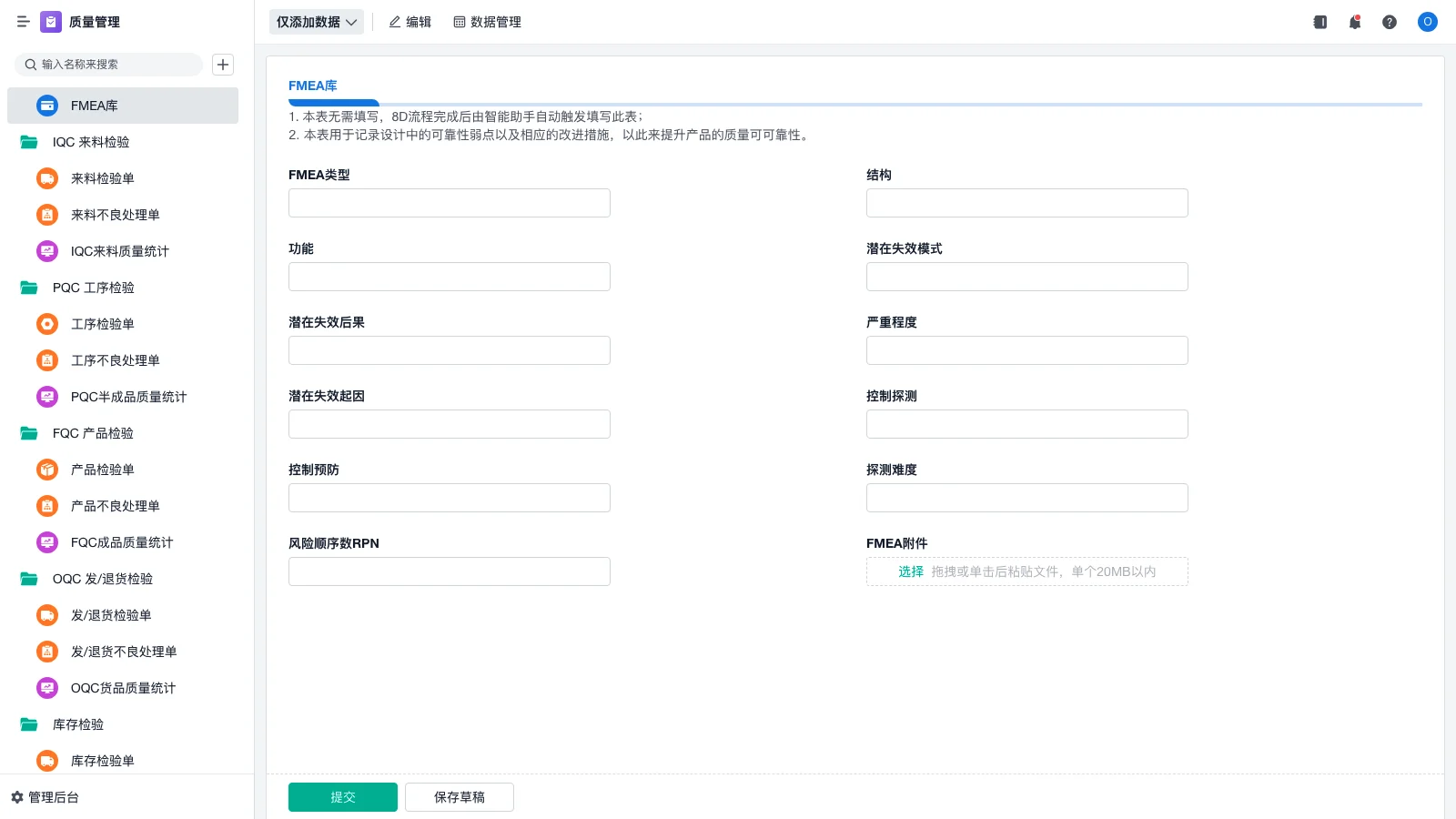Open the 仅添加数据 dropdown
This screenshot has height=819, width=1456.
316,22
